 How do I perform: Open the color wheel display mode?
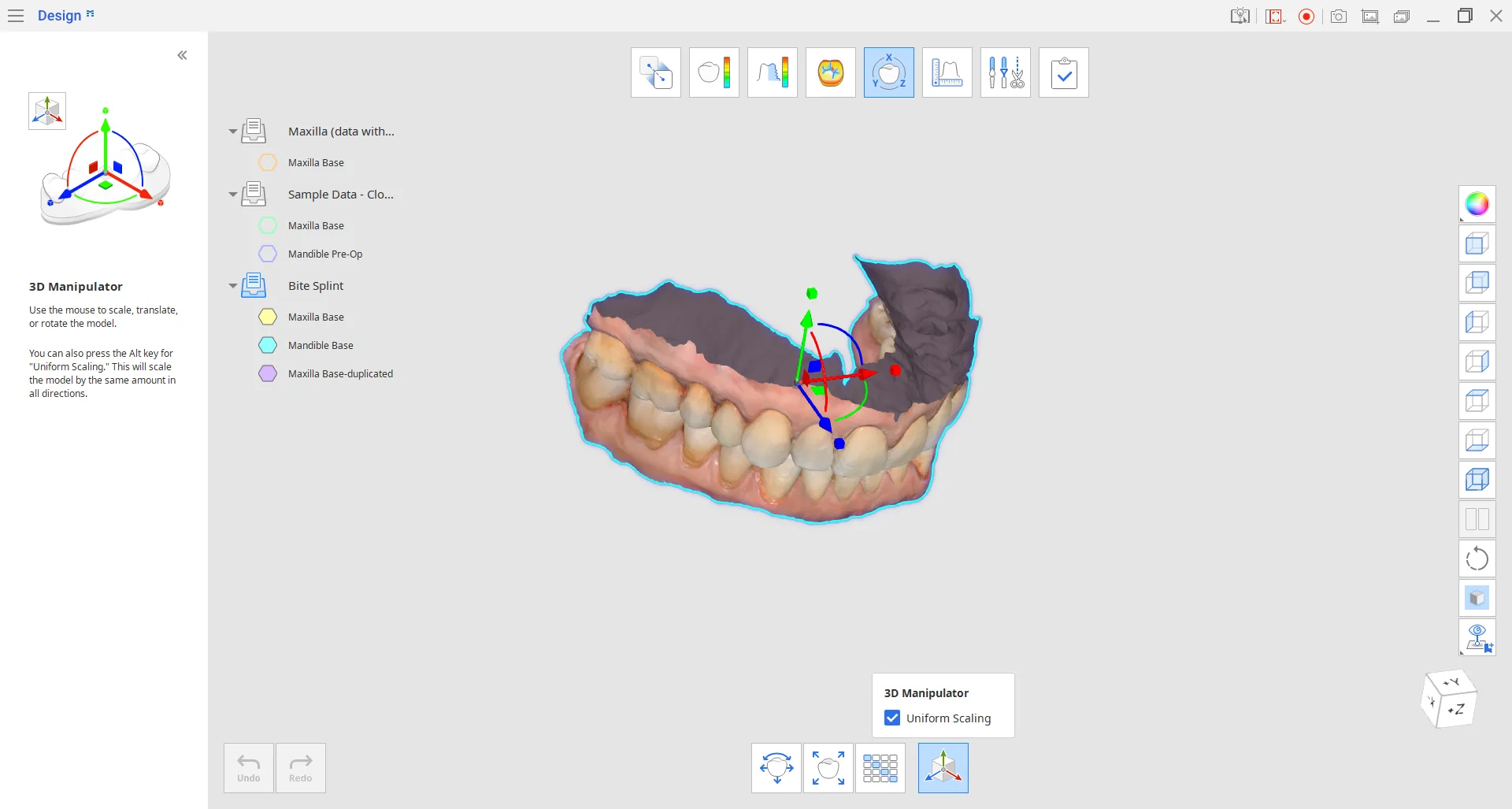pos(1477,205)
